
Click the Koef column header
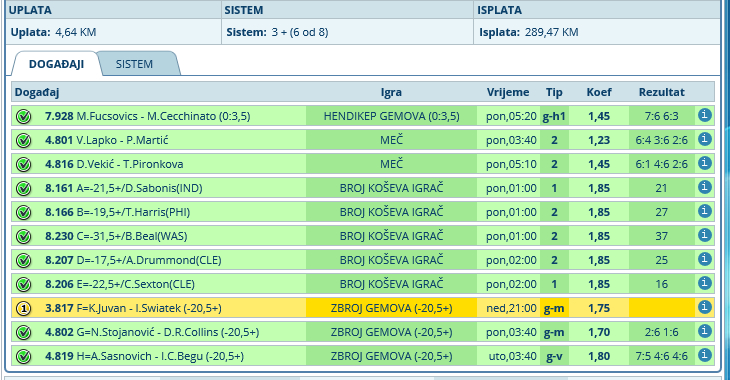599,92
